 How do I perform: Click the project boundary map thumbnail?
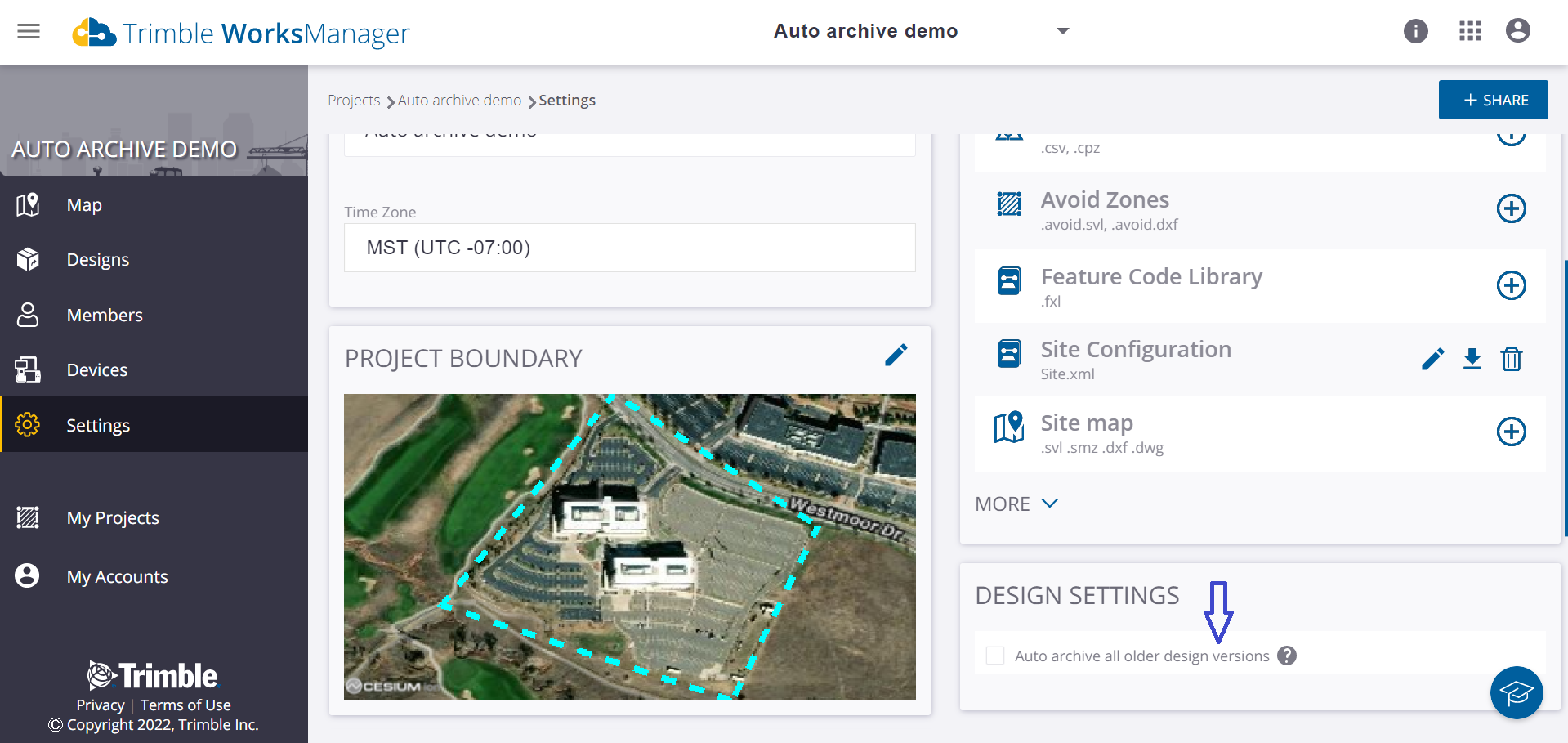pos(629,547)
